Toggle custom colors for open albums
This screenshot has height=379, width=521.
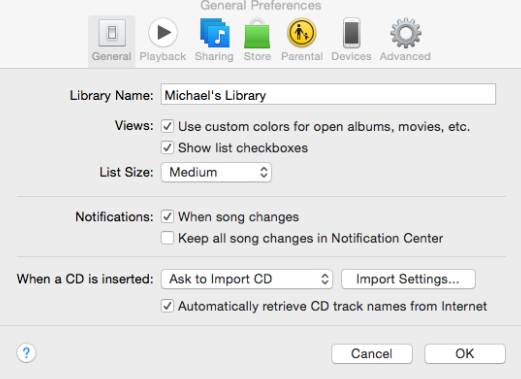tap(167, 126)
